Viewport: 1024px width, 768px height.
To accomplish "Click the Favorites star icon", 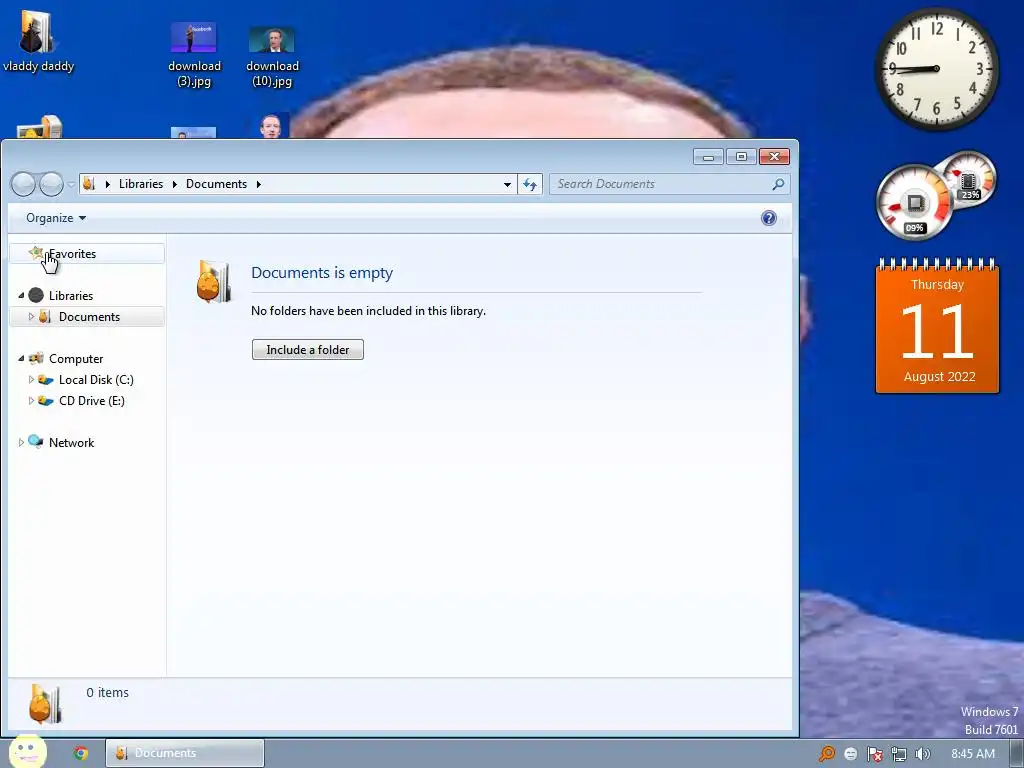I will (36, 253).
